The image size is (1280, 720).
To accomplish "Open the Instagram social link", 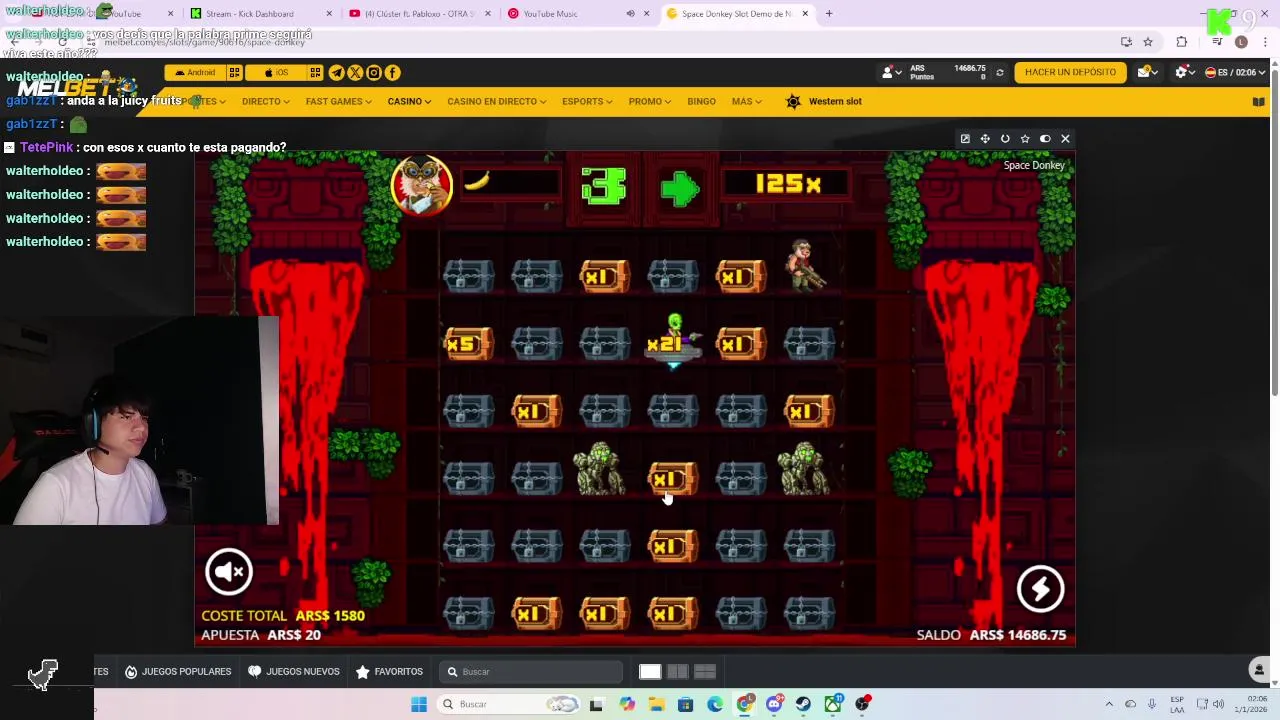I will pyautogui.click(x=374, y=72).
